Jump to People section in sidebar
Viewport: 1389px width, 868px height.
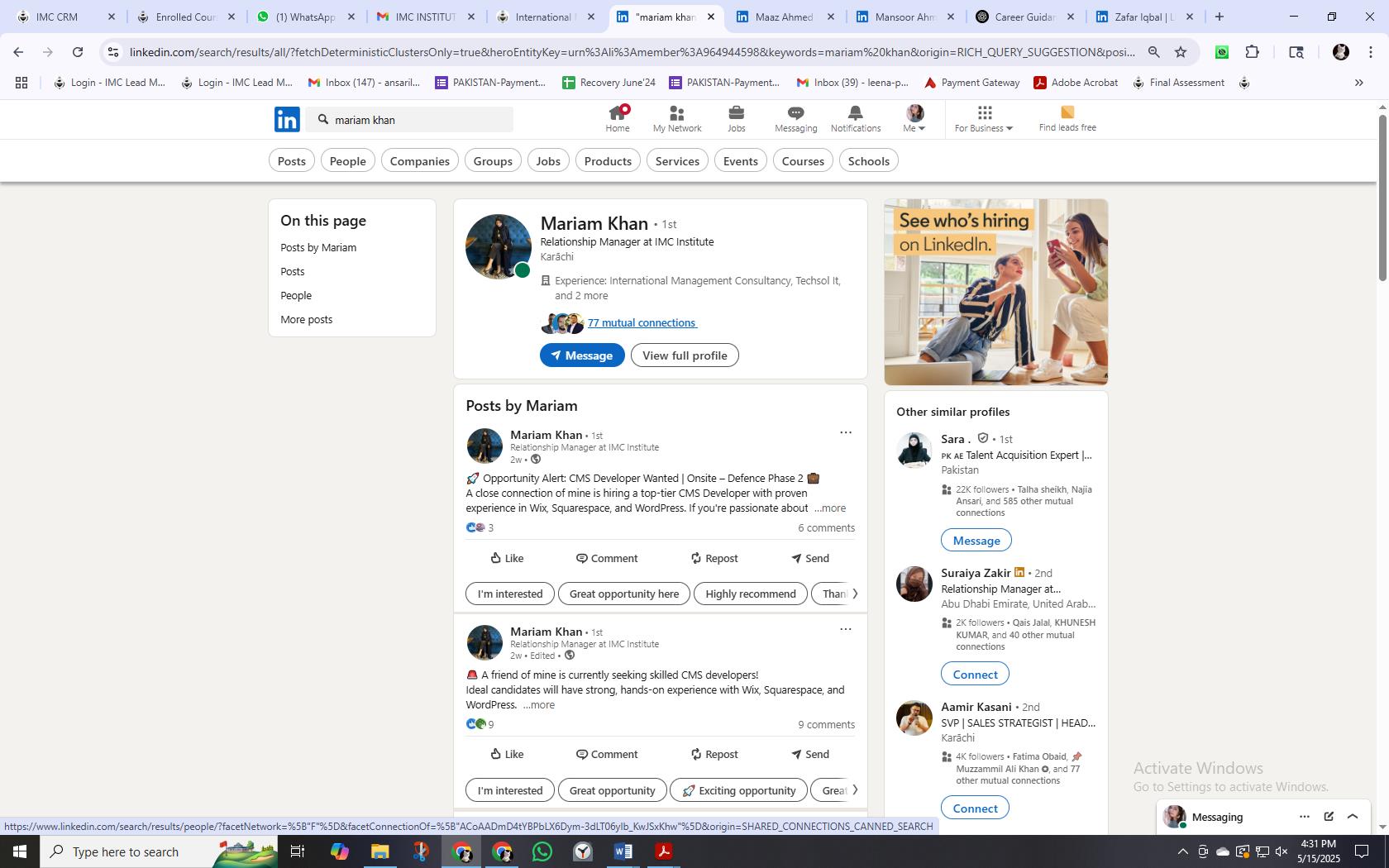[x=296, y=295]
